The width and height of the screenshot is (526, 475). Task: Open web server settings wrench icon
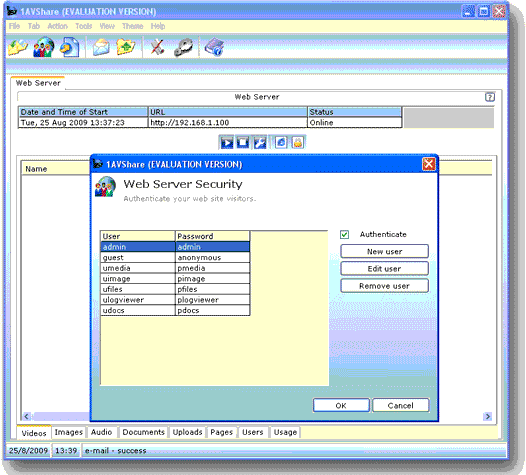[x=260, y=143]
